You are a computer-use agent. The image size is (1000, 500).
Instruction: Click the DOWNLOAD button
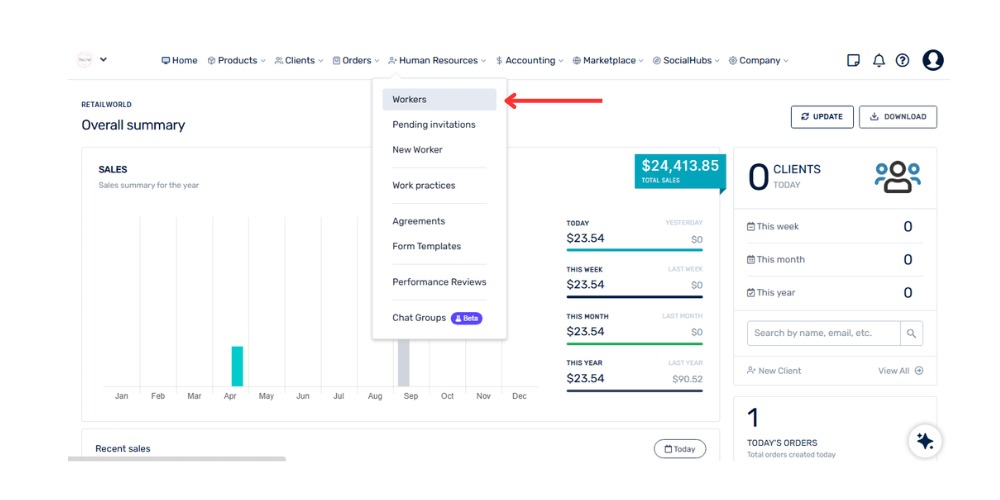(x=897, y=117)
